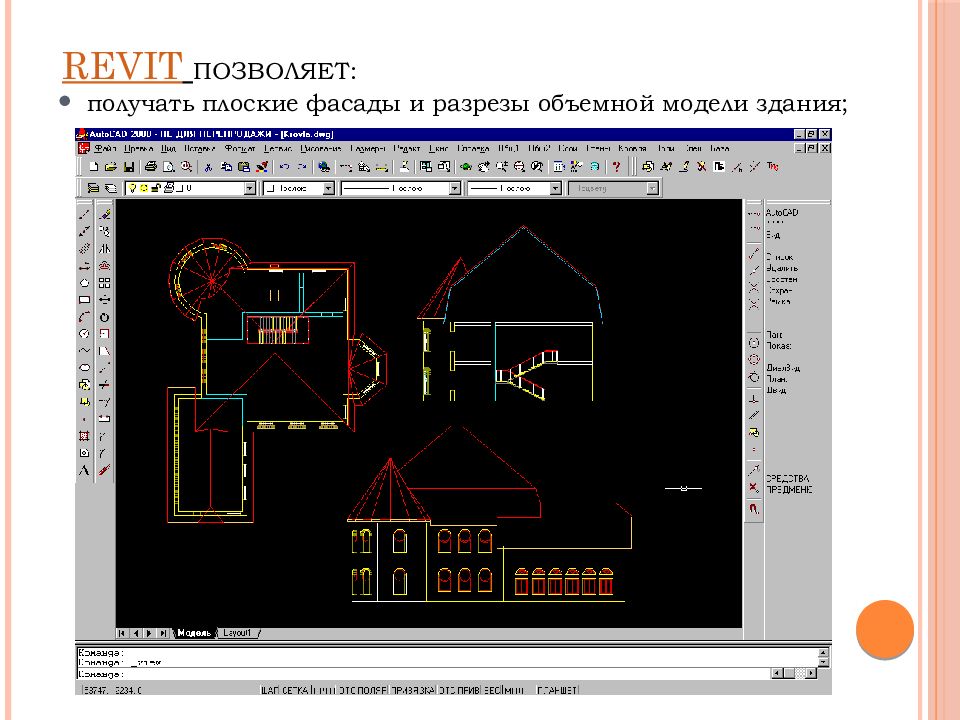Toggle ПРИВЯЗКА object snap in the status bar

click(x=413, y=690)
